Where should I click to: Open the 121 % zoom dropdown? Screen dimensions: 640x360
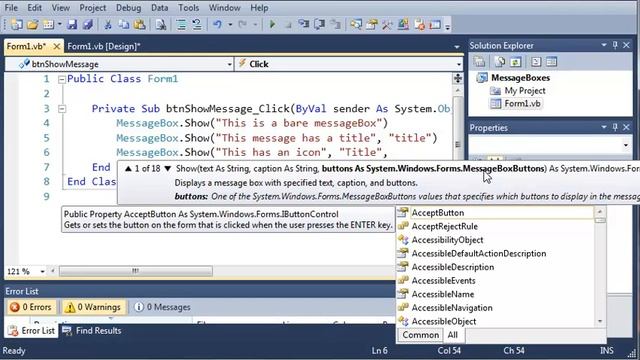point(42,271)
